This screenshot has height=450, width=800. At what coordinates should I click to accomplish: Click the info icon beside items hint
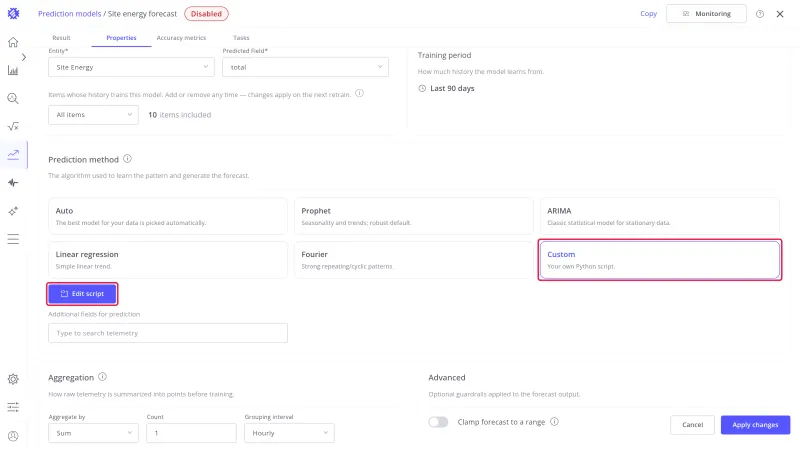click(x=359, y=93)
